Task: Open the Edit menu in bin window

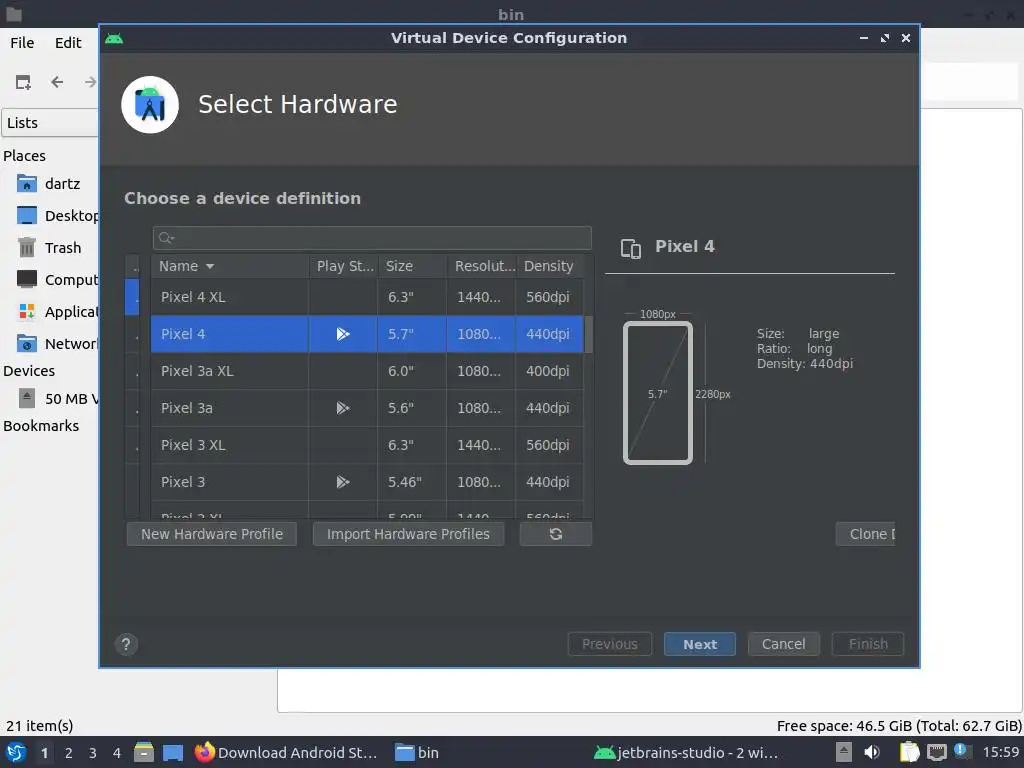Action: [x=68, y=43]
